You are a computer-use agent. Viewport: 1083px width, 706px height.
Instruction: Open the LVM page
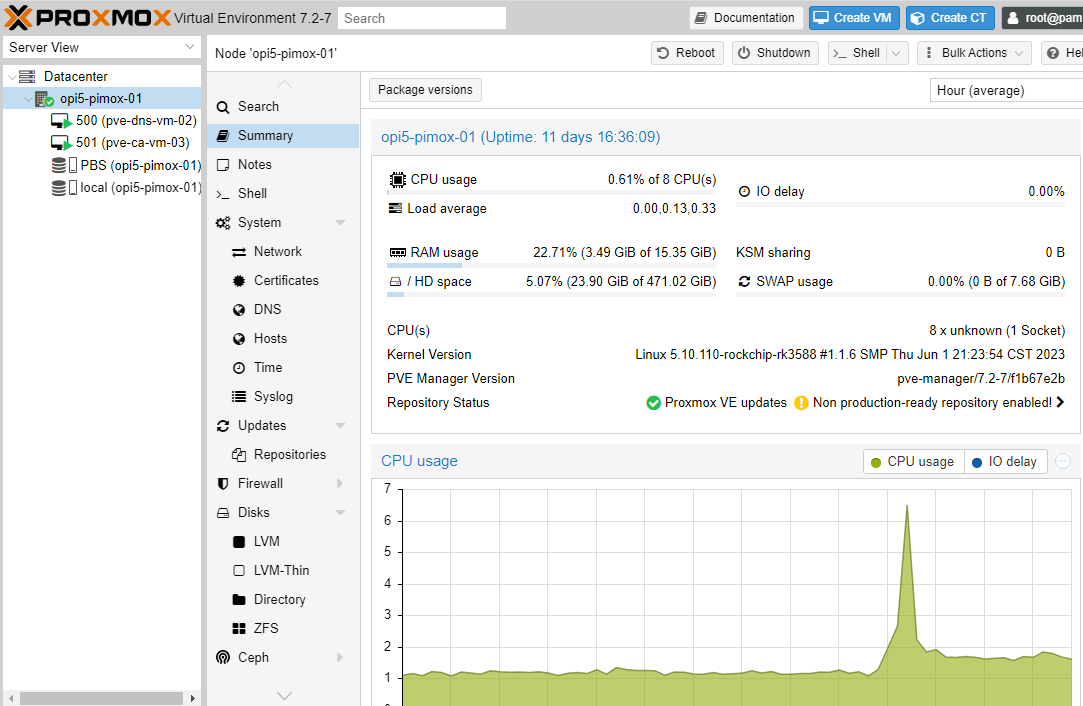(x=284, y=542)
